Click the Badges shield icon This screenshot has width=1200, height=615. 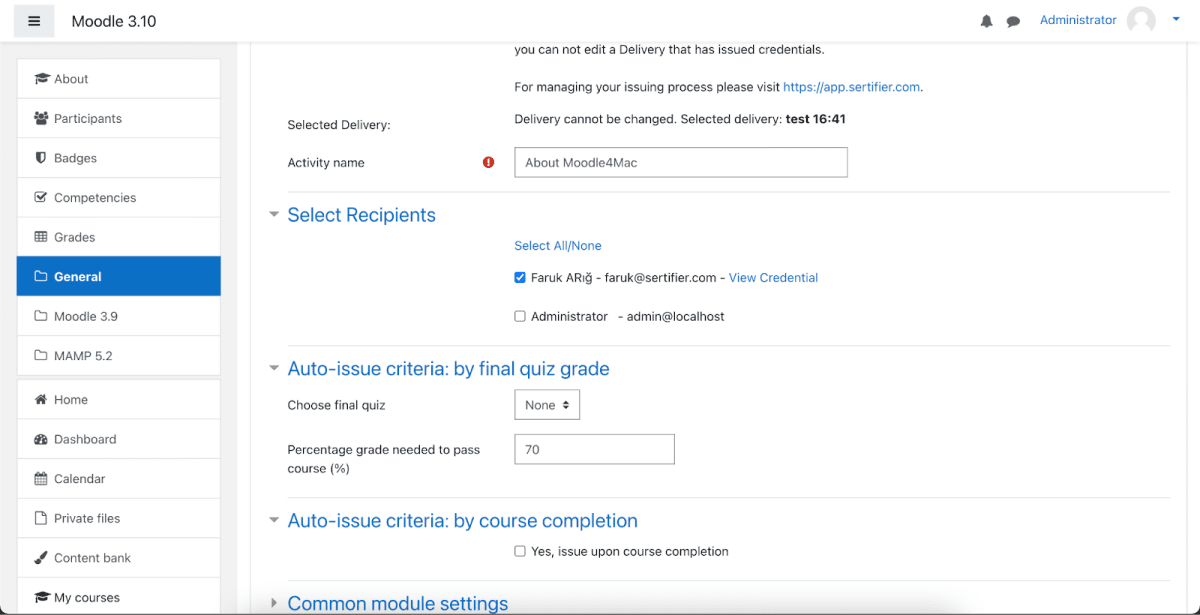point(41,158)
